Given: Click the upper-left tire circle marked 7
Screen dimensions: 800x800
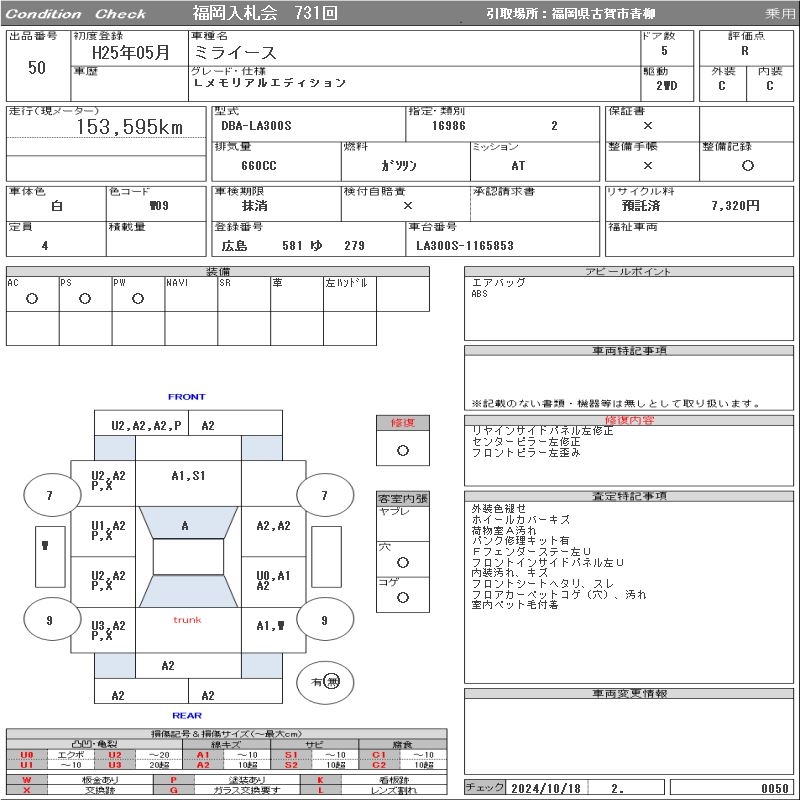Looking at the screenshot, I should (x=50, y=495).
